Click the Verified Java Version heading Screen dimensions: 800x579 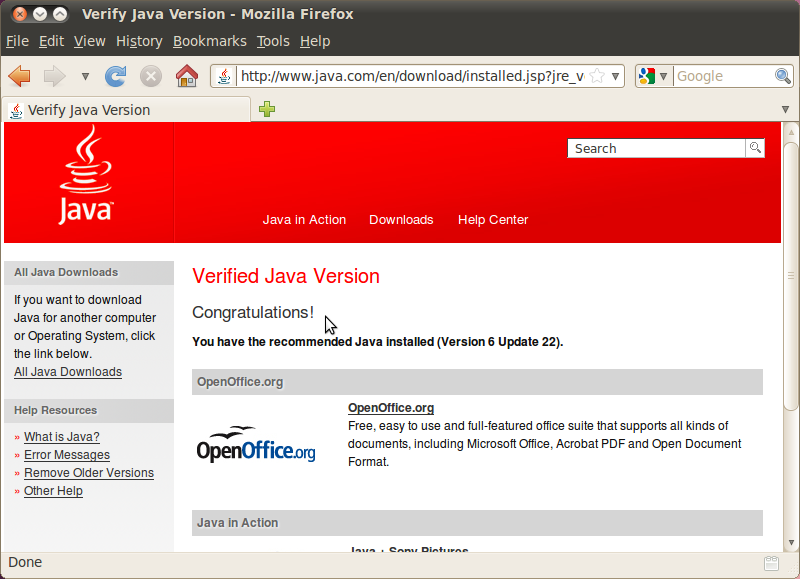pos(286,276)
